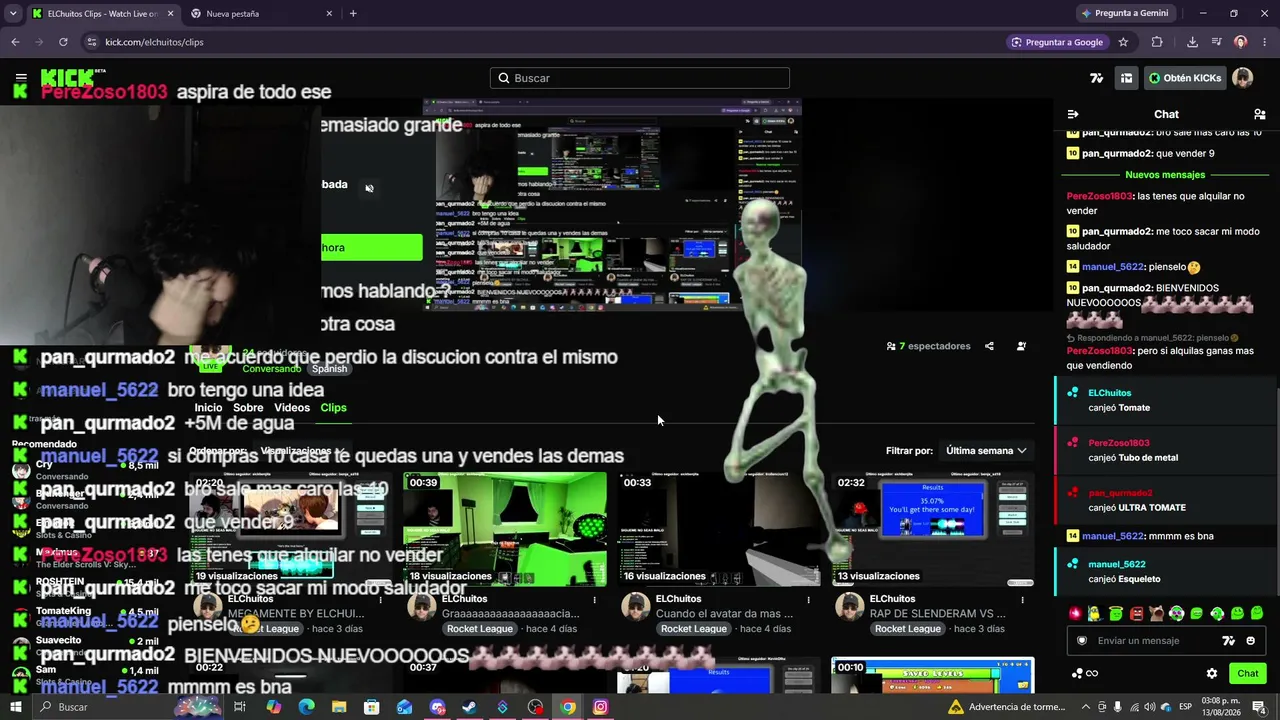The width and height of the screenshot is (1280, 720).
Task: Switch to the Inicio tab
Action: point(208,408)
